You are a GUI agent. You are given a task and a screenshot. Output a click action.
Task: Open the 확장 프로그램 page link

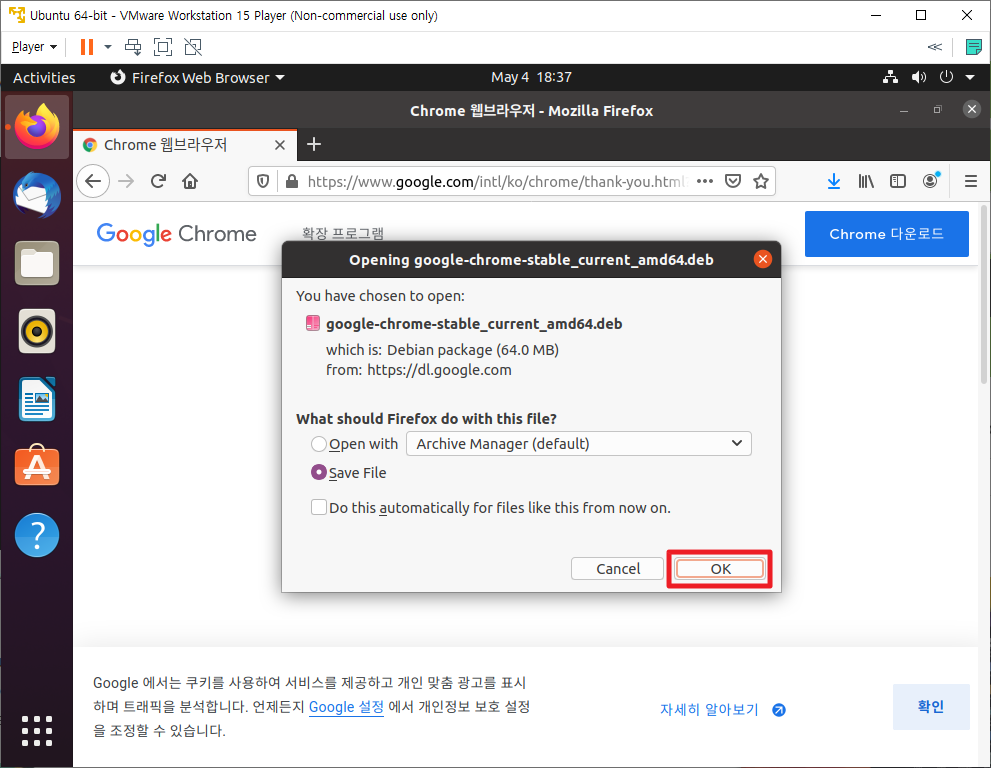[x=343, y=234]
